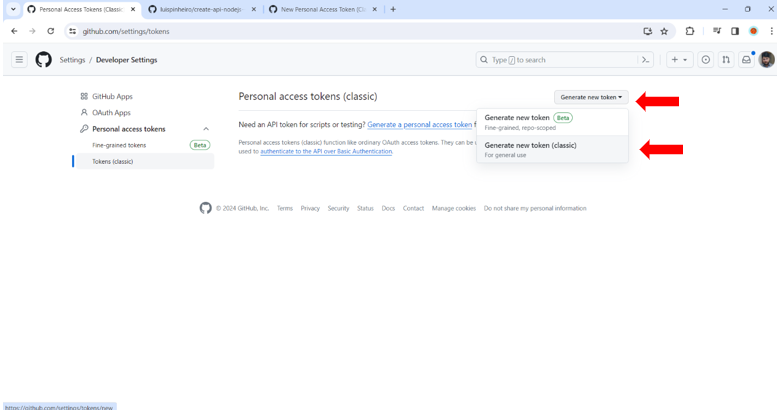Expand the Generate new token dropdown button
This screenshot has width=777, height=410.
pyautogui.click(x=591, y=97)
